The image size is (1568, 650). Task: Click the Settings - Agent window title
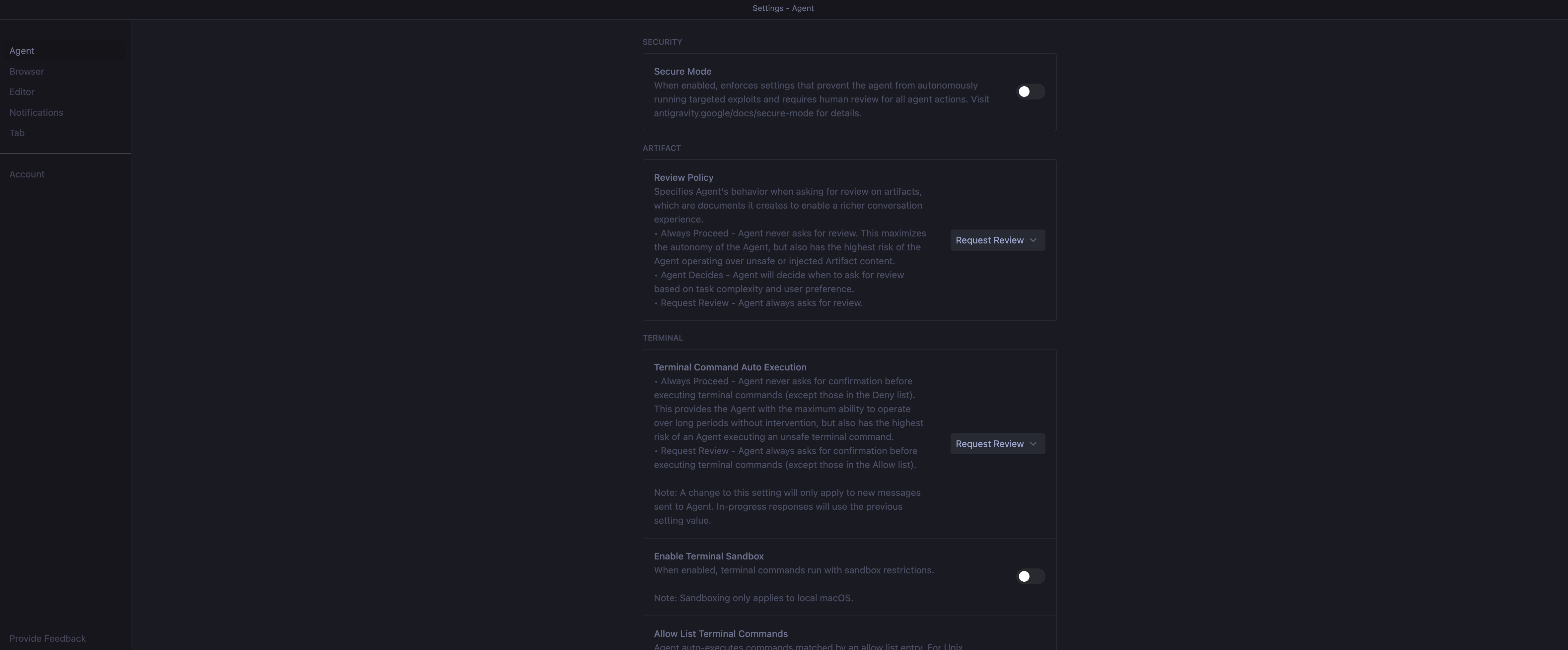(x=783, y=9)
